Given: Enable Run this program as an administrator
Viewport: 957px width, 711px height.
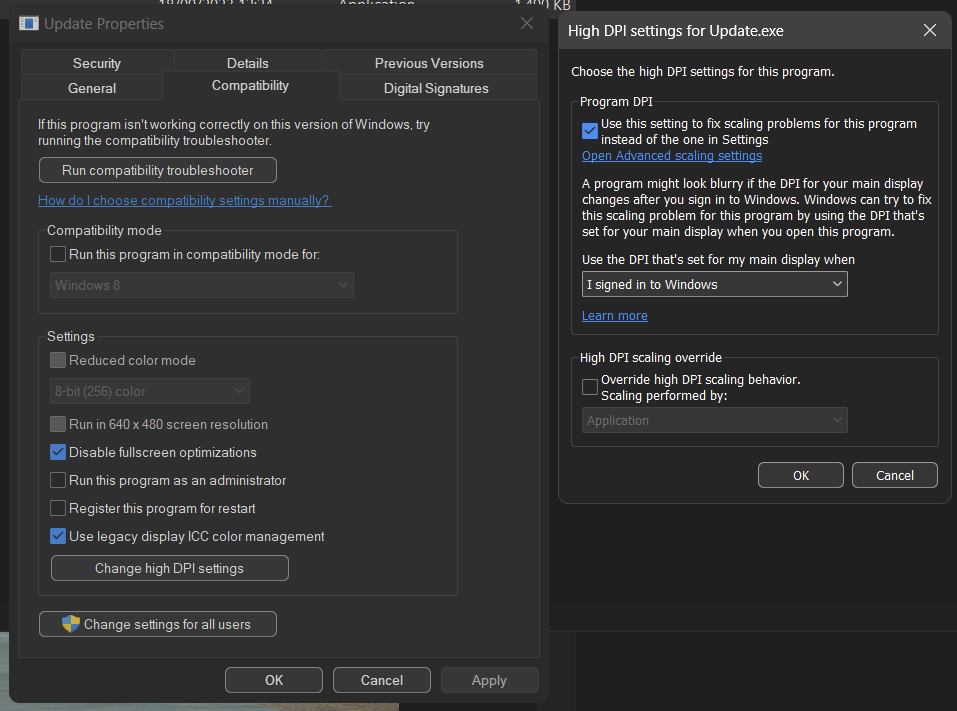Looking at the screenshot, I should pyautogui.click(x=58, y=480).
